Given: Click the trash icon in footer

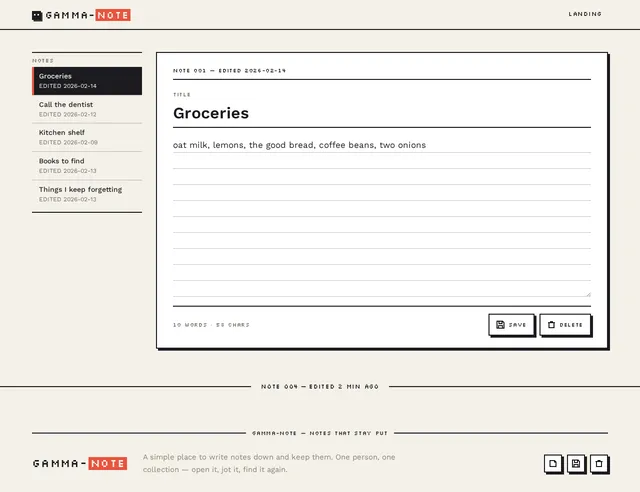Looking at the screenshot, I should 599,463.
